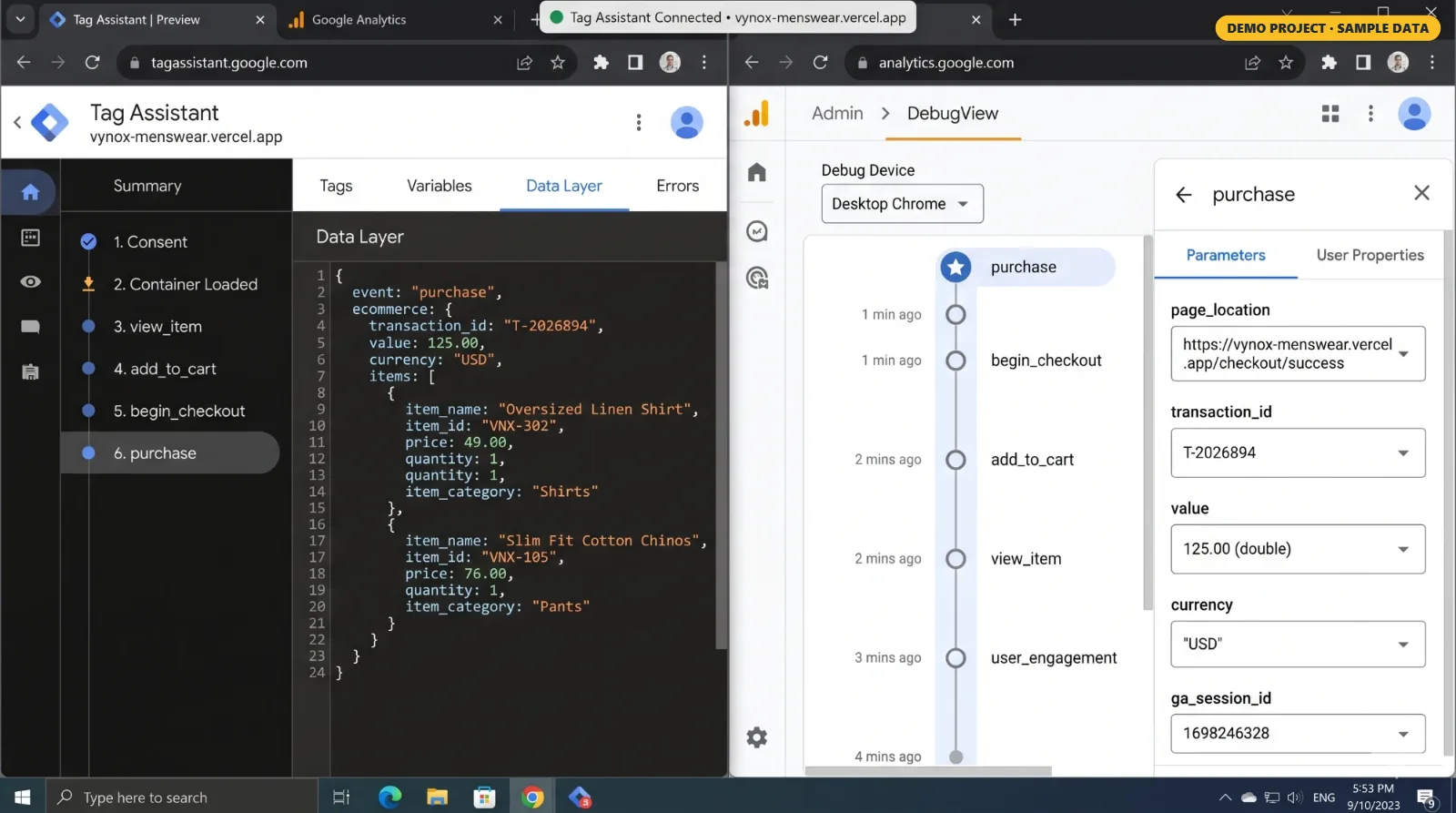Select the 2. Container Loaded event

[186, 284]
